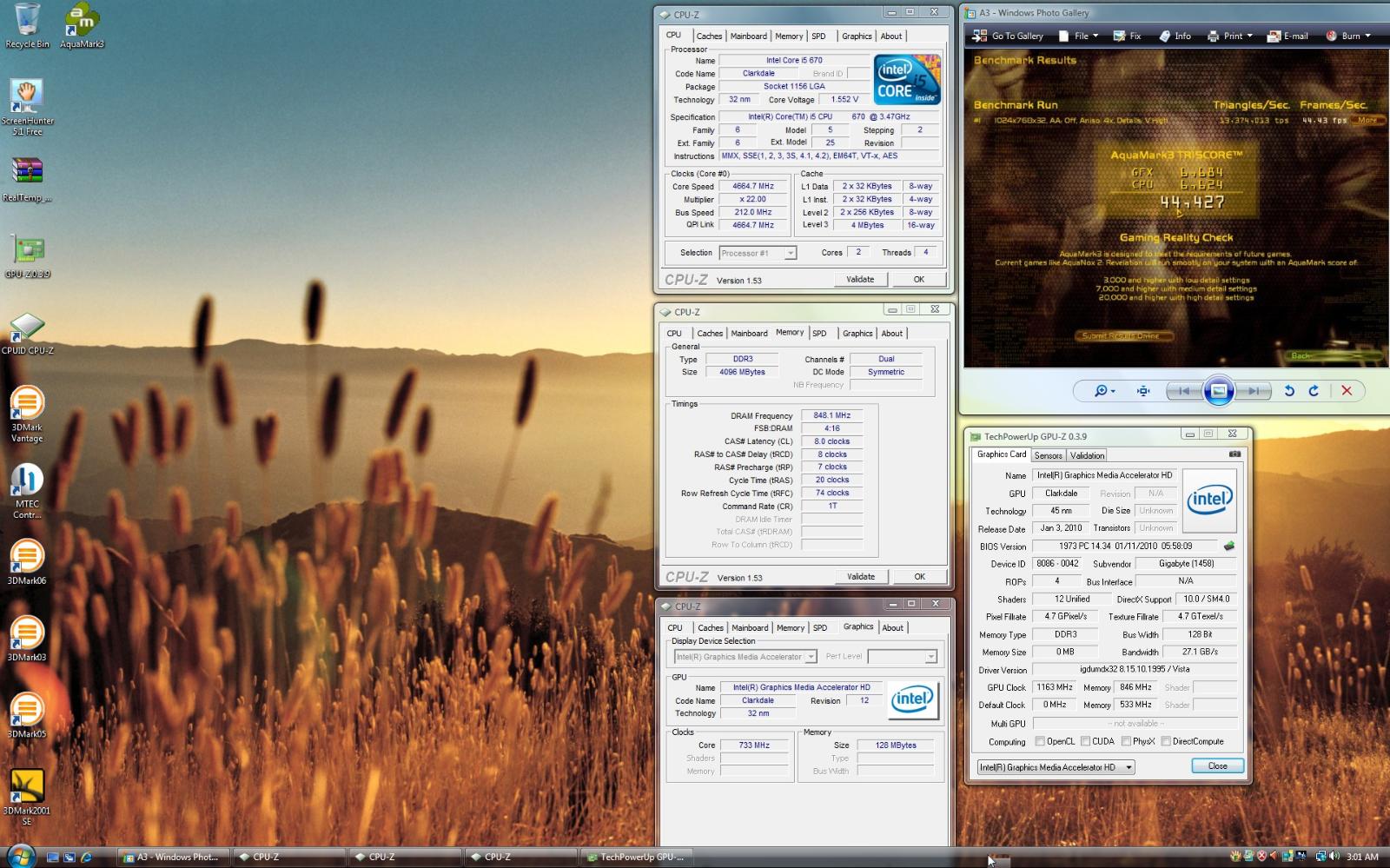Launch 3DMark05 desktop shortcut
Viewport: 1390px width, 868px height.
[27, 715]
